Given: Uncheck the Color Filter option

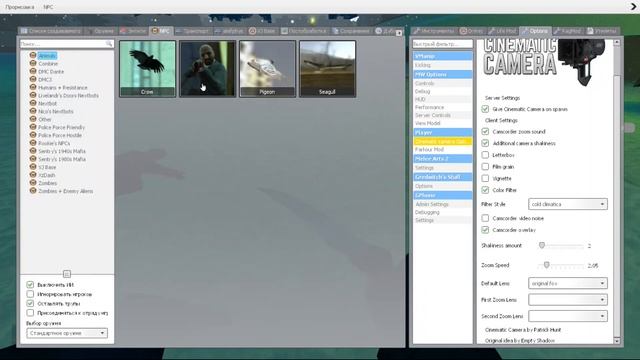Looking at the screenshot, I should (485, 190).
